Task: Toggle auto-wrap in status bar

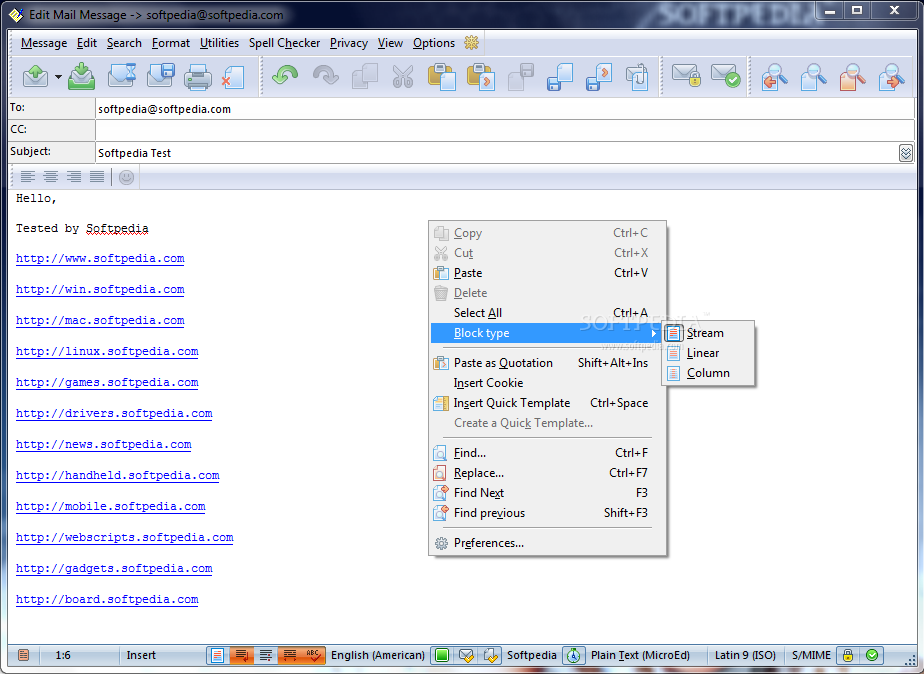Action: pos(242,655)
